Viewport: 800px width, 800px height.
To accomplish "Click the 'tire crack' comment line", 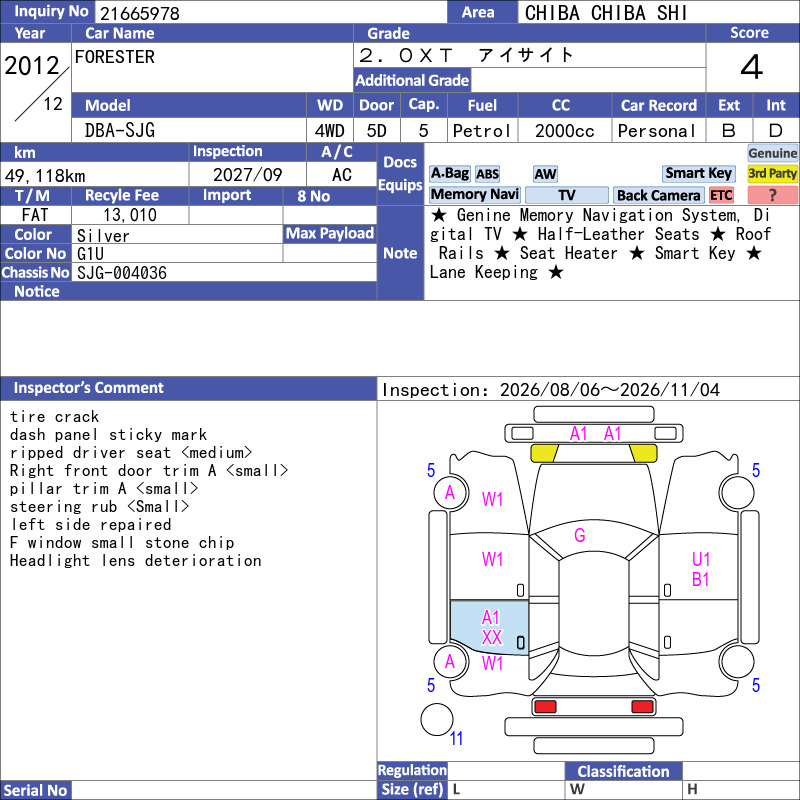I will pos(54,417).
